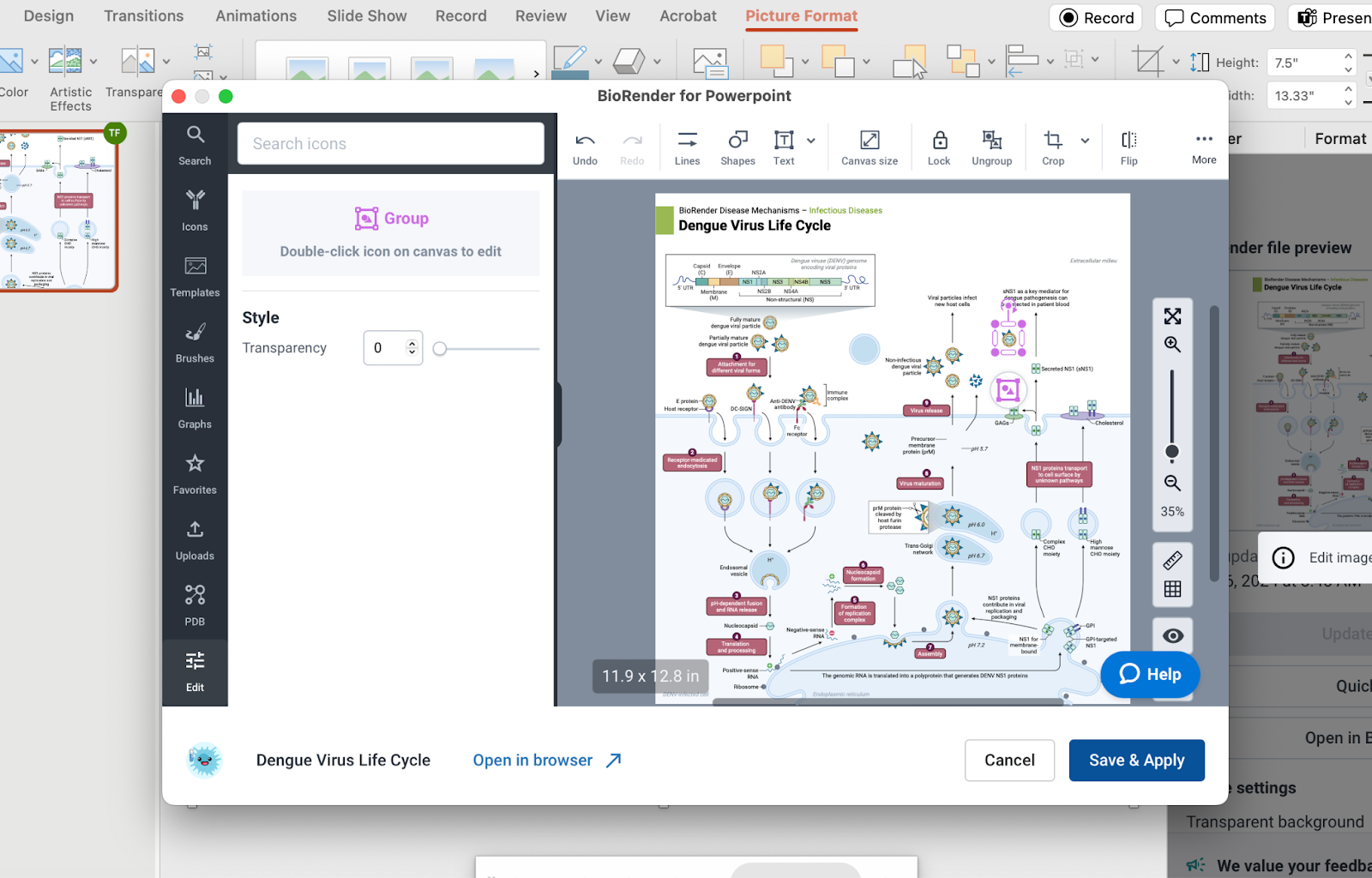This screenshot has height=878, width=1372.
Task: Select the Graphs panel
Action: tap(195, 407)
